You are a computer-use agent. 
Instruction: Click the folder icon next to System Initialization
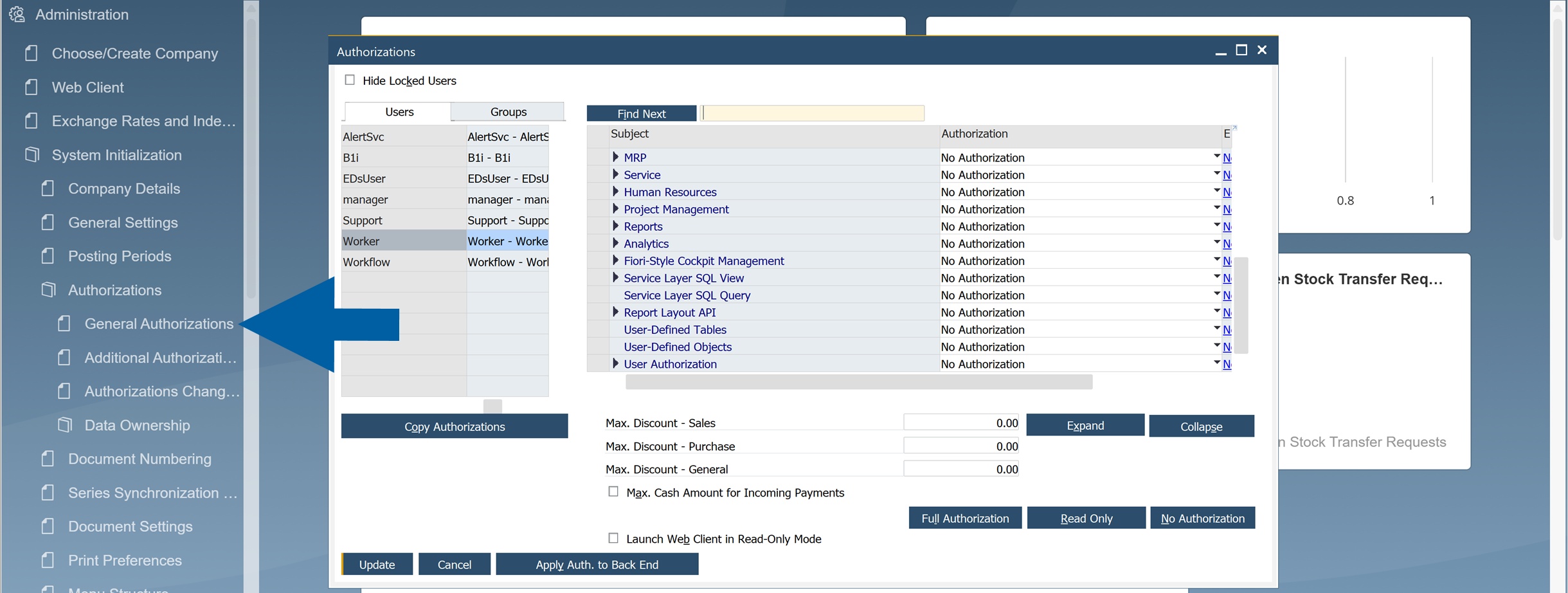coord(31,154)
